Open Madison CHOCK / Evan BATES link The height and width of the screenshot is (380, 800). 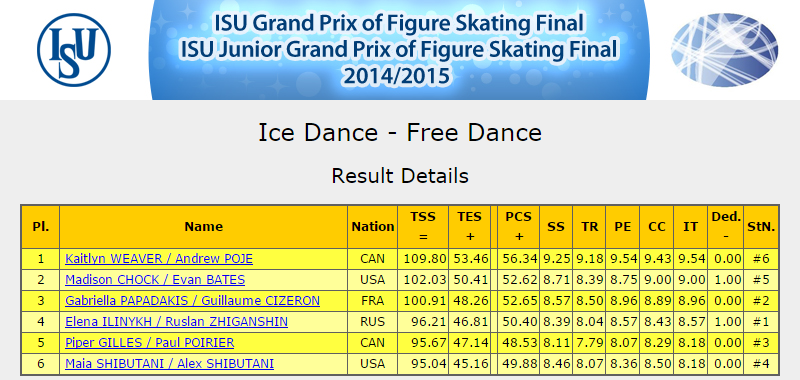click(x=155, y=280)
